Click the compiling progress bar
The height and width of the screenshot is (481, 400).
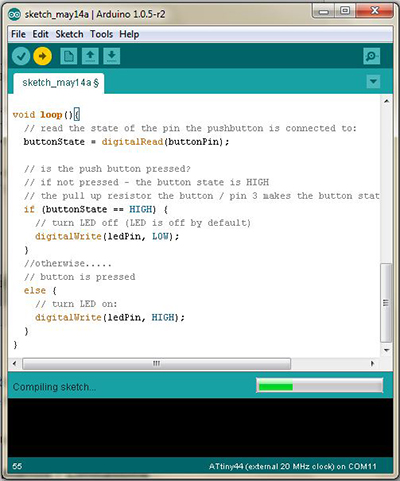click(x=320, y=386)
